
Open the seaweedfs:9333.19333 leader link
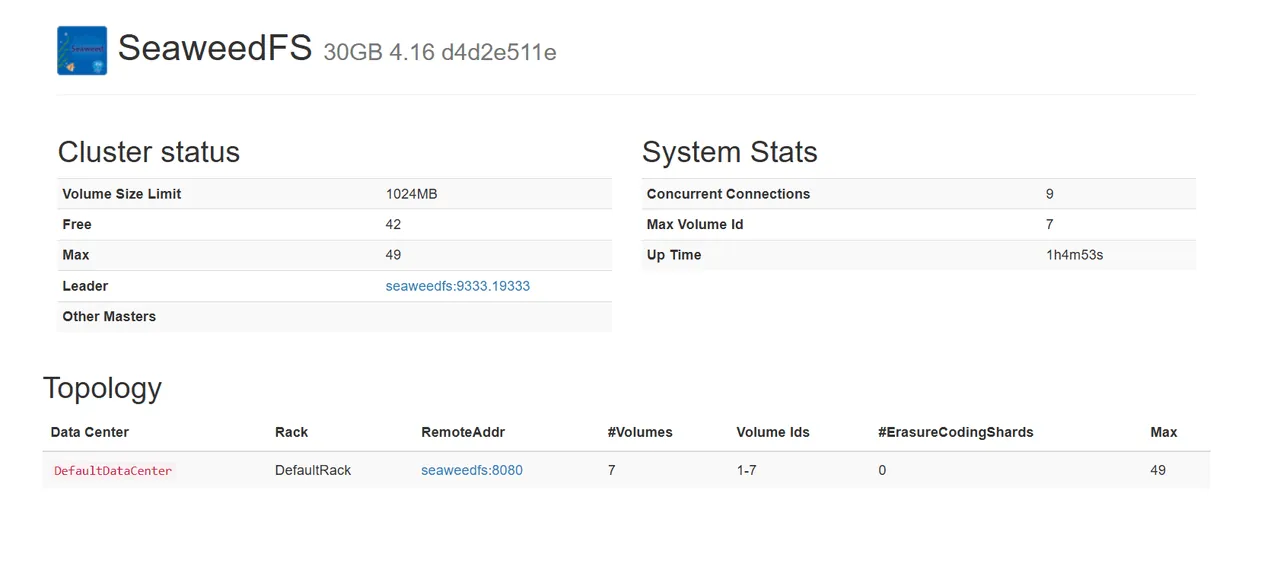tap(458, 286)
